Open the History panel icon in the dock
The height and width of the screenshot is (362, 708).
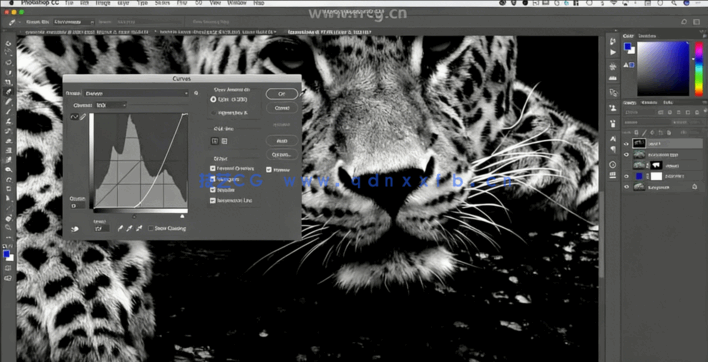pyautogui.click(x=613, y=42)
